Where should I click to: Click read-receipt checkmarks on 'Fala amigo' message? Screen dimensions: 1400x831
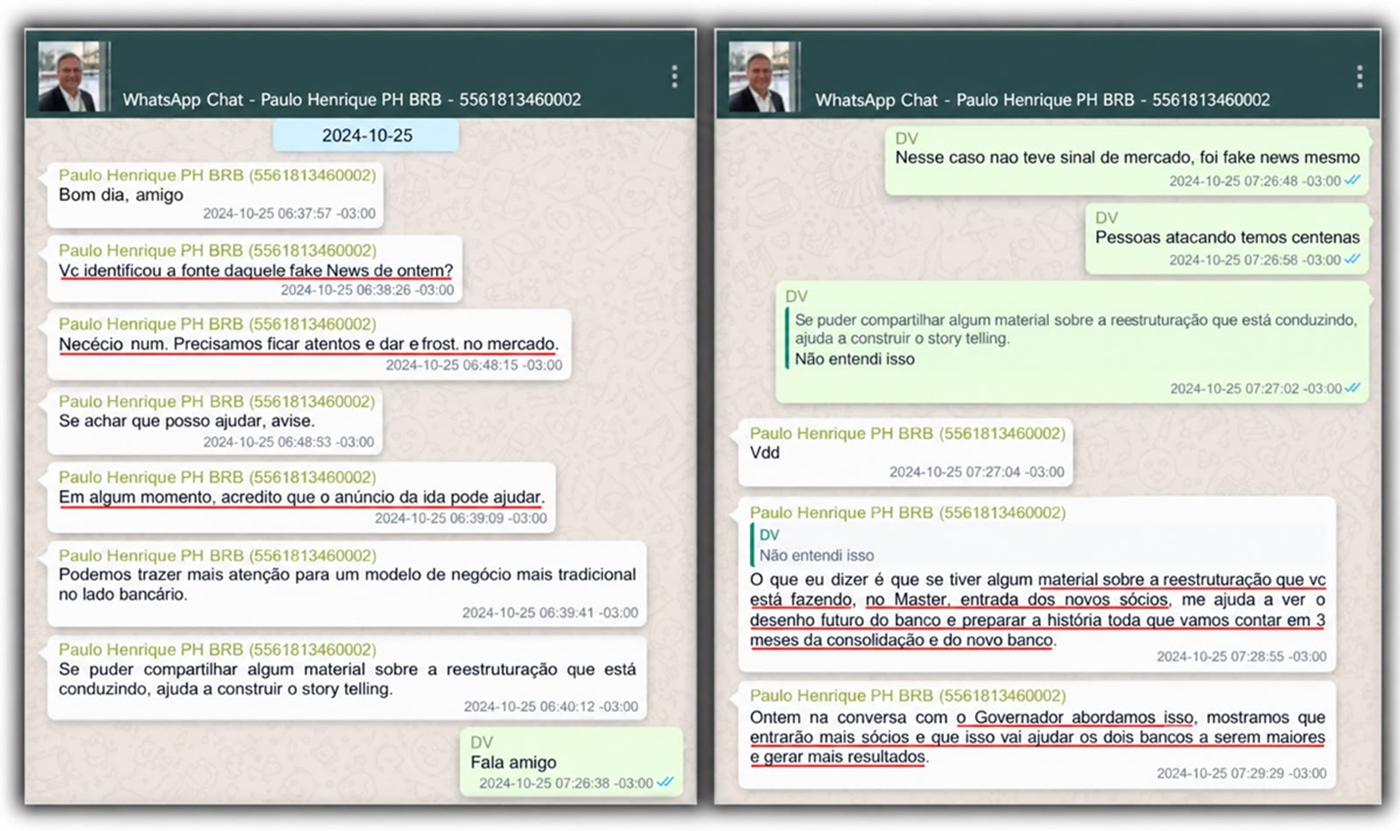666,783
